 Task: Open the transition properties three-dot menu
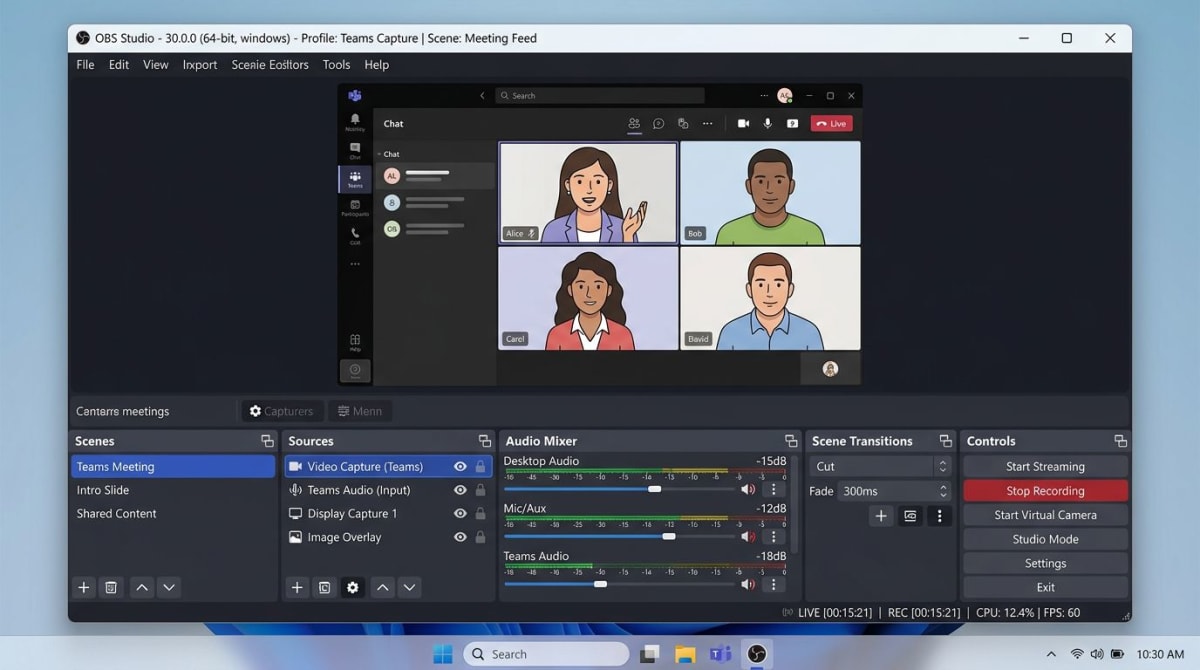point(938,516)
